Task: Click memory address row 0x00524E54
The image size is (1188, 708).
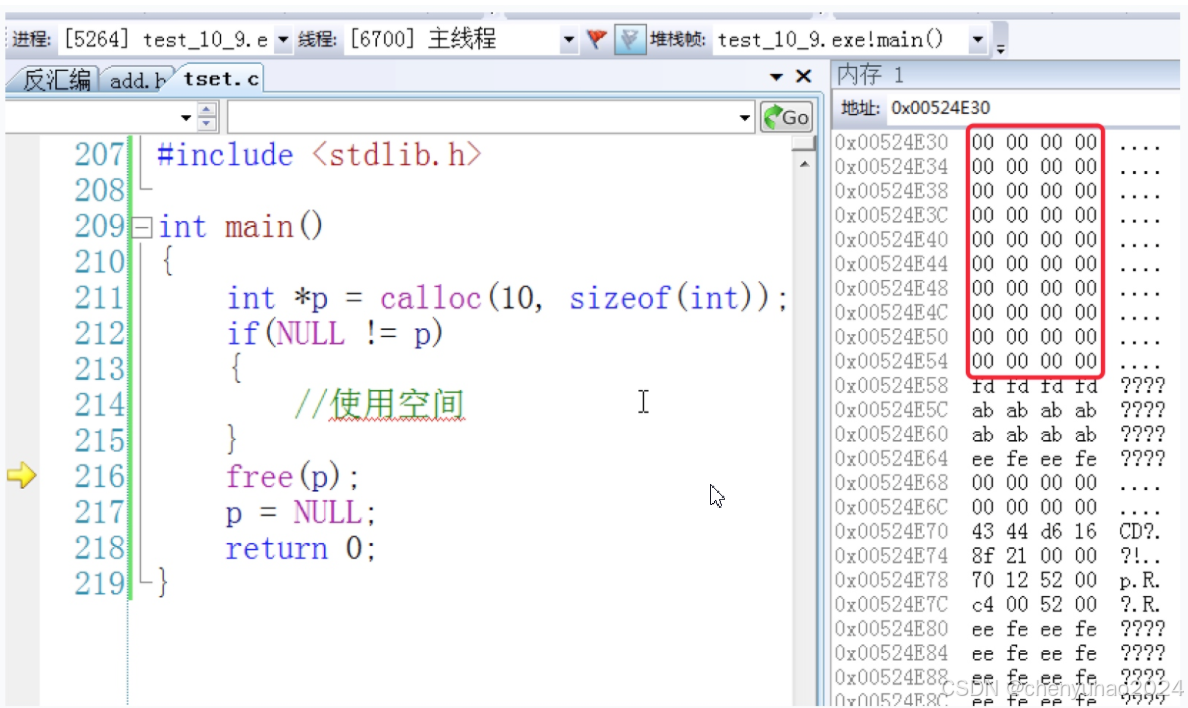Action: [891, 361]
